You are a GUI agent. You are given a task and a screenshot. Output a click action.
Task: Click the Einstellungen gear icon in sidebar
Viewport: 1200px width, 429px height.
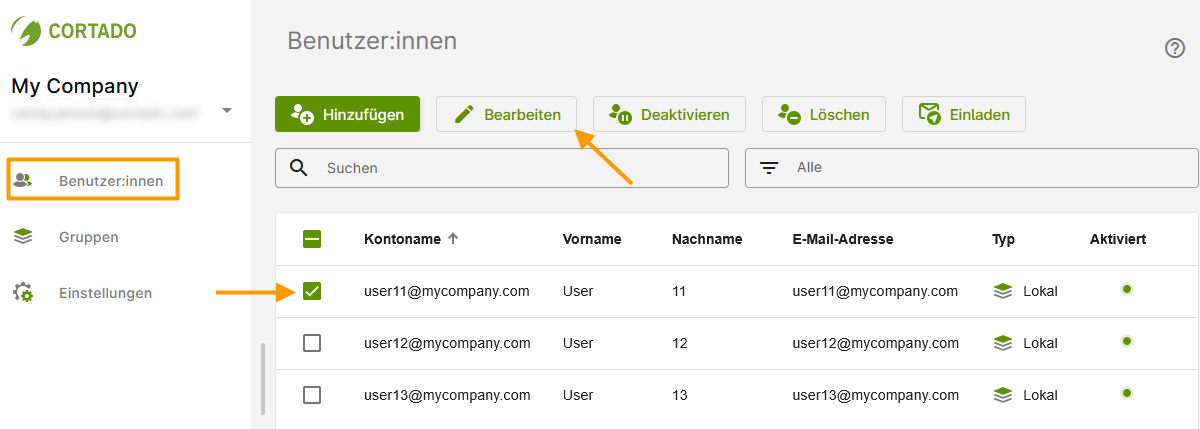[23, 293]
